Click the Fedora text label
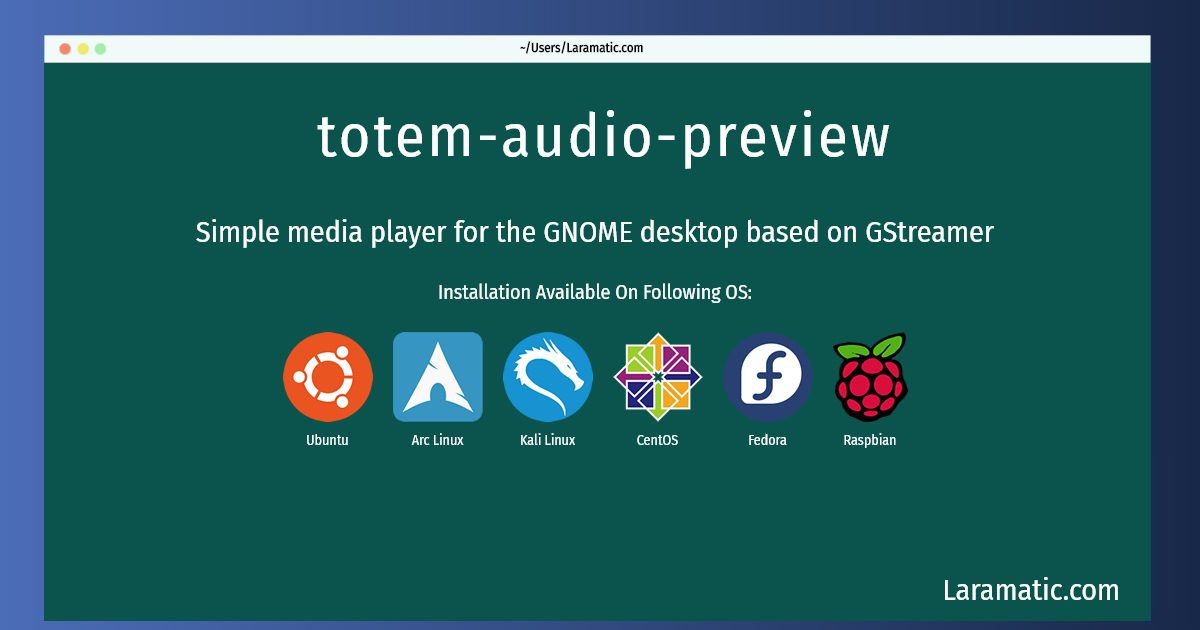 768,440
